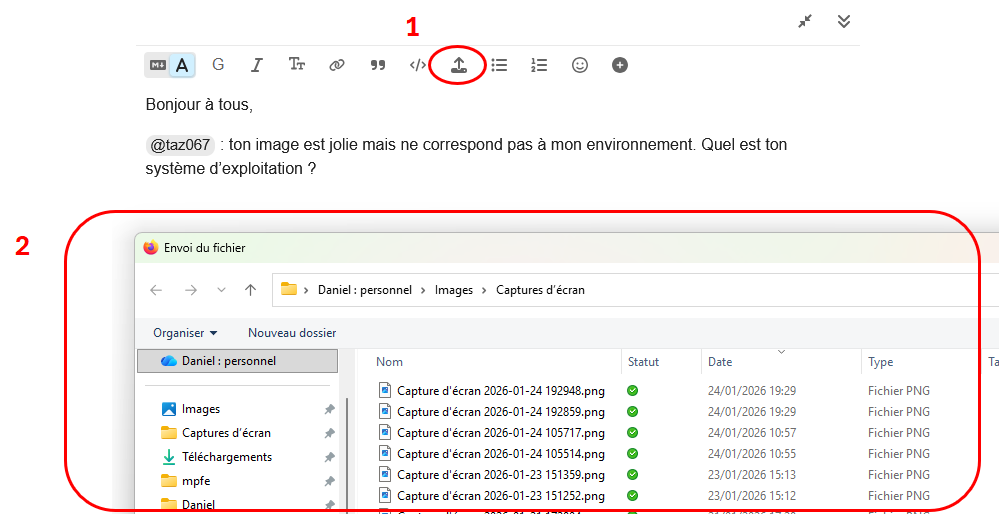Screen dimensions: 999x514
Task: Click the Images breadcrumb in path bar
Action: [x=453, y=290]
